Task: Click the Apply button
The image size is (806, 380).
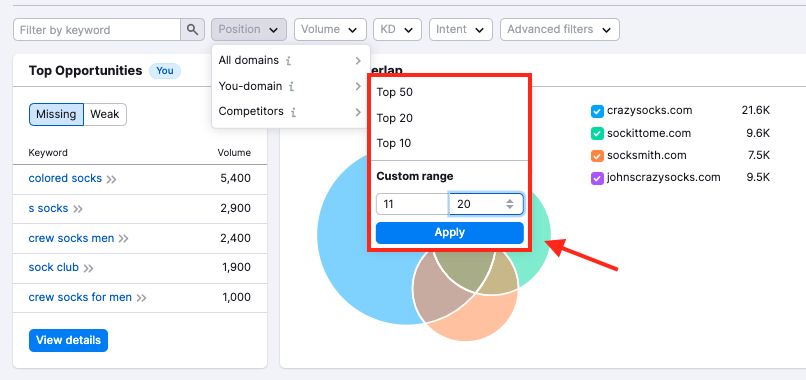Action: click(x=450, y=233)
